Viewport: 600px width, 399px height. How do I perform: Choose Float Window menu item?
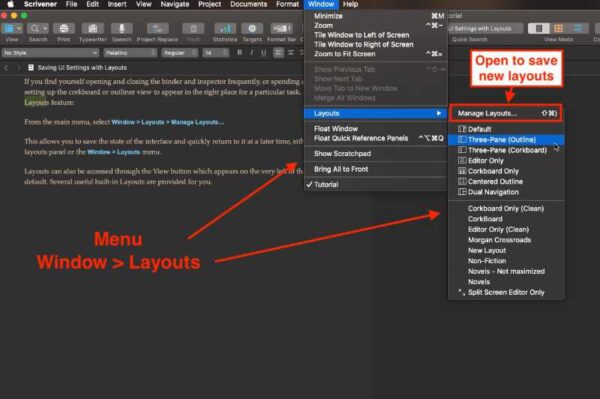tap(376, 129)
